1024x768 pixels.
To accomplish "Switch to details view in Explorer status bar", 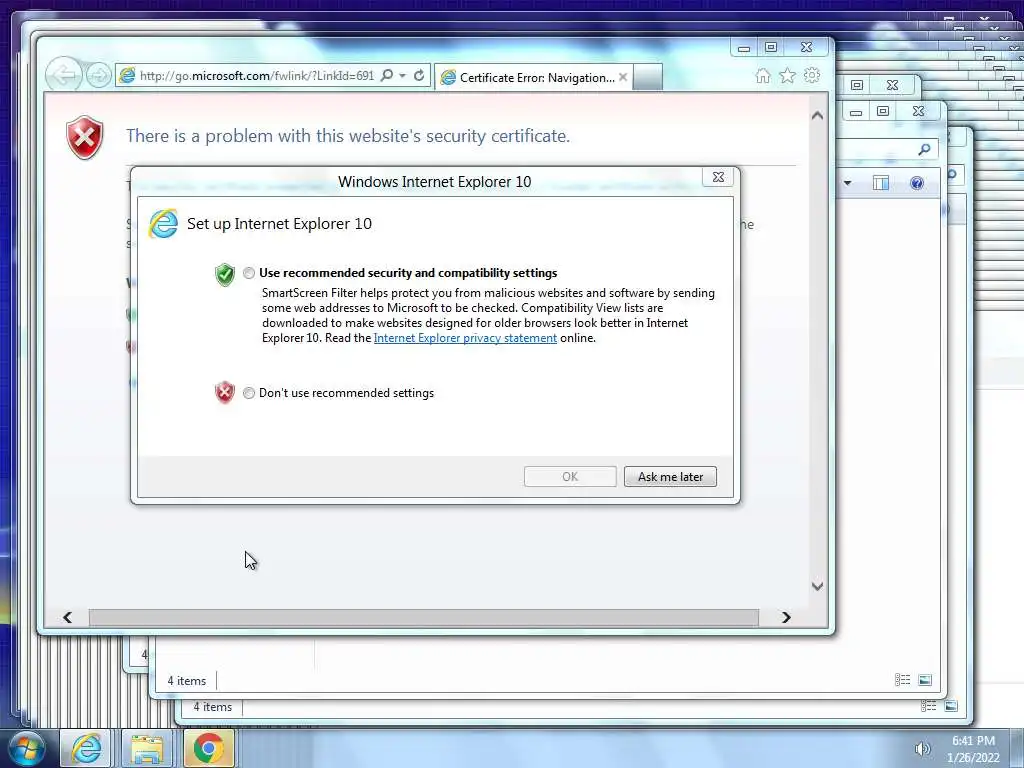I will point(903,680).
